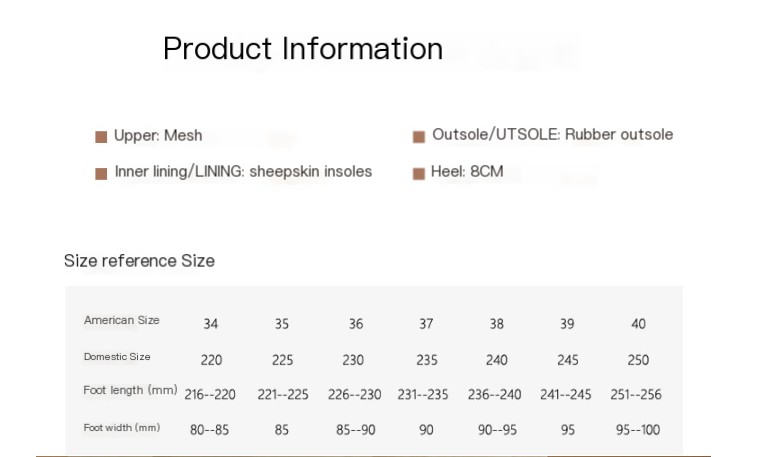Click the Rubber outsole text

coord(619,134)
